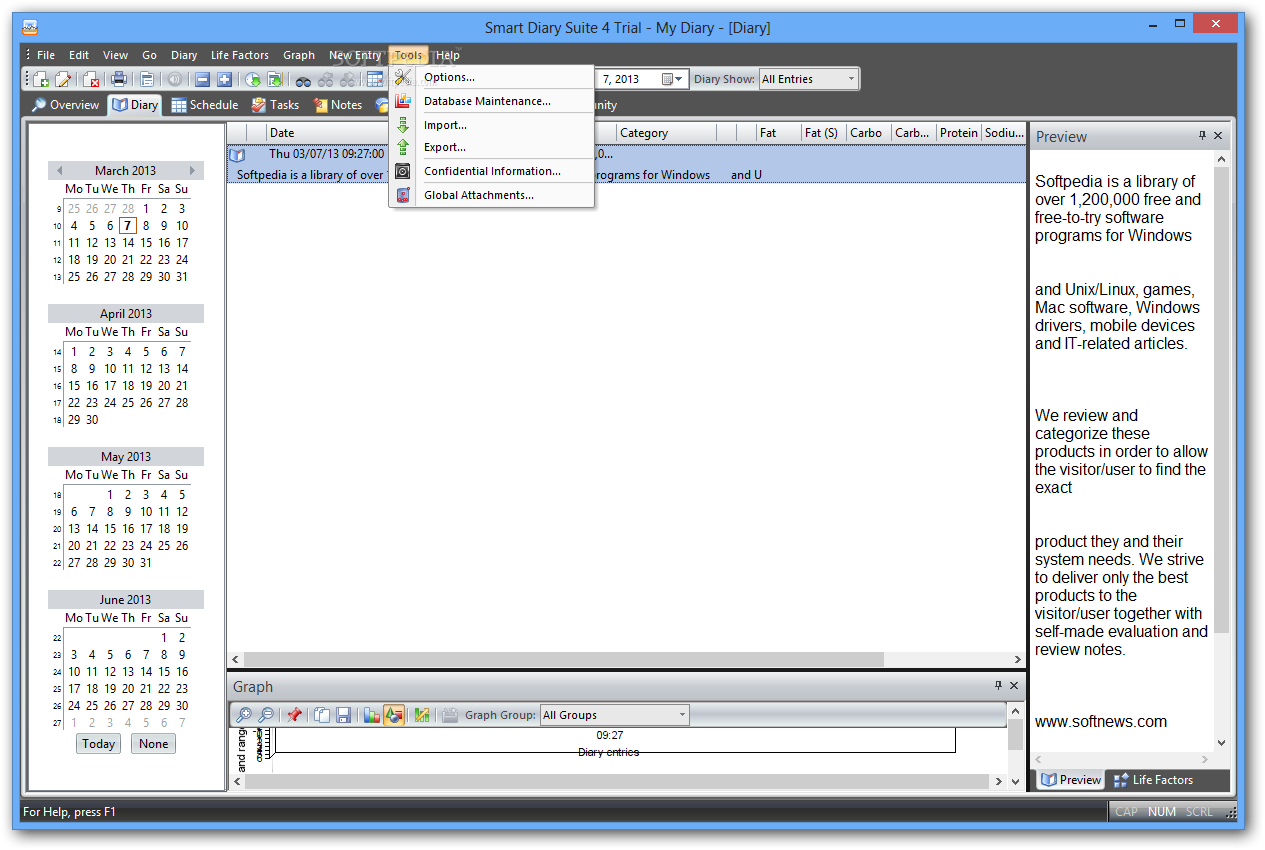Click the New Entry toolbar icon
Viewport: 1265px width, 850px height.
click(42, 80)
